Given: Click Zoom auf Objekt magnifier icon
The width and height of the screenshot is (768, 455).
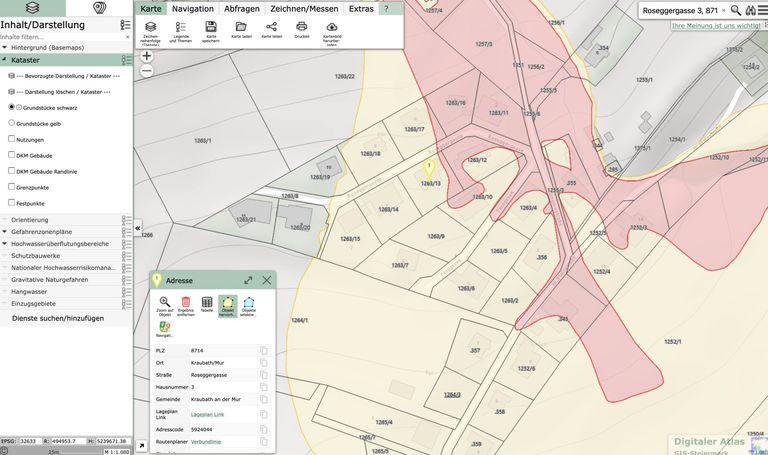Looking at the screenshot, I should pos(165,302).
